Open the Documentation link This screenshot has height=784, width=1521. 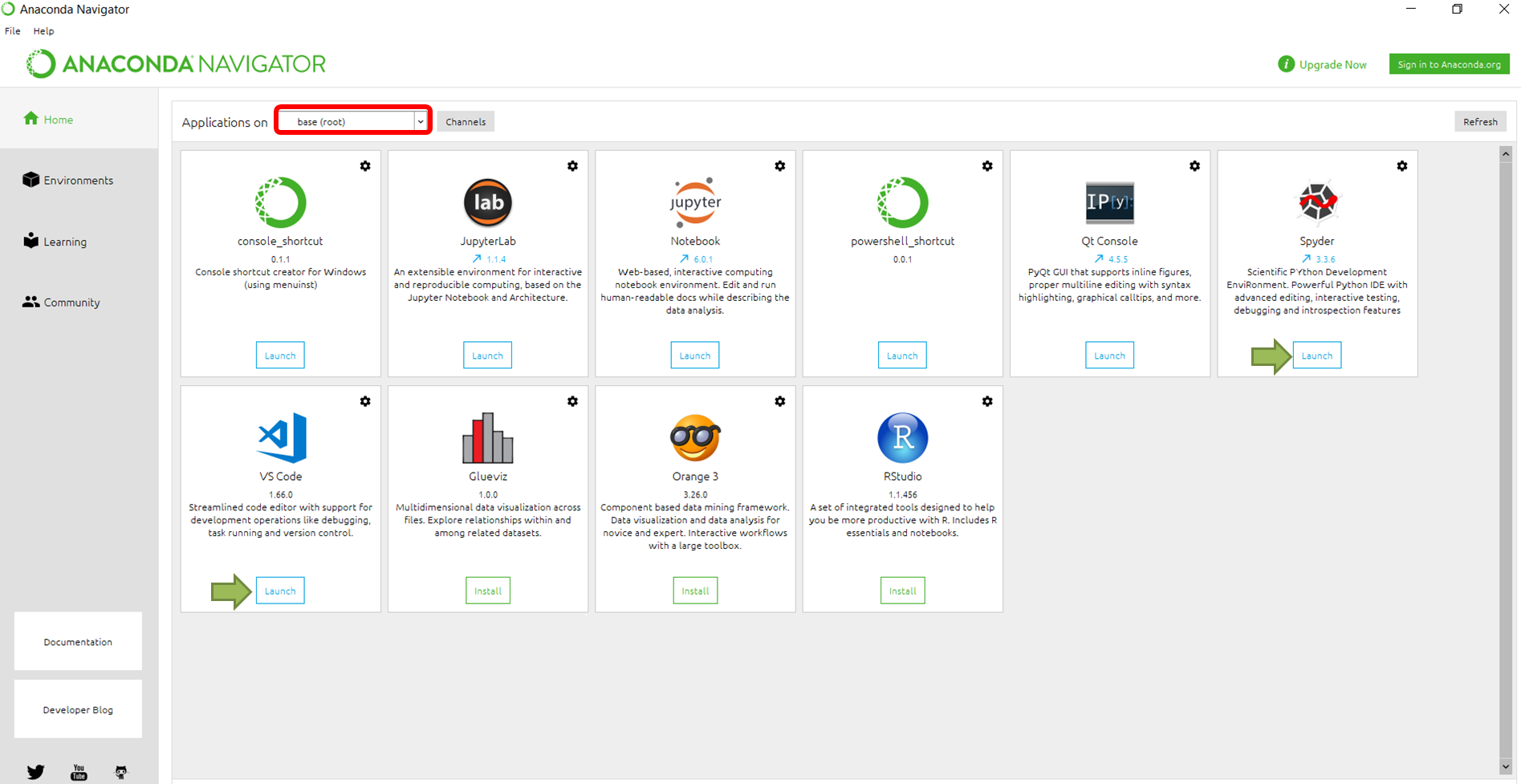pyautogui.click(x=78, y=641)
